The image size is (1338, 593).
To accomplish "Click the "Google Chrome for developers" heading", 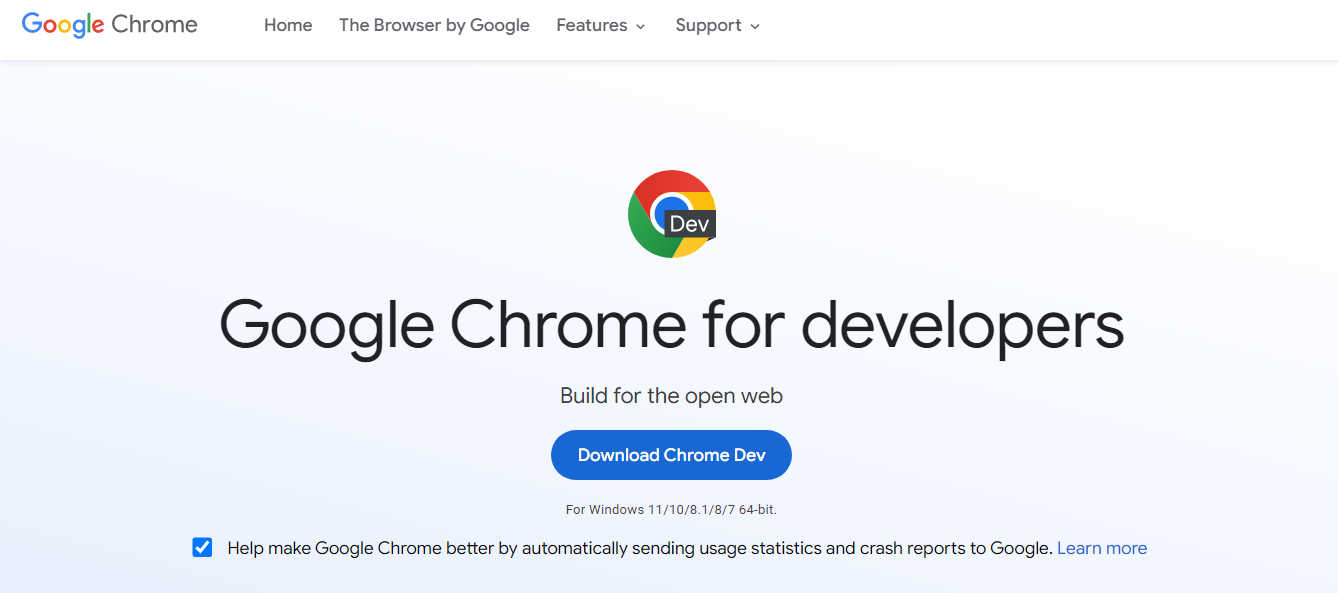I will pyautogui.click(x=670, y=325).
